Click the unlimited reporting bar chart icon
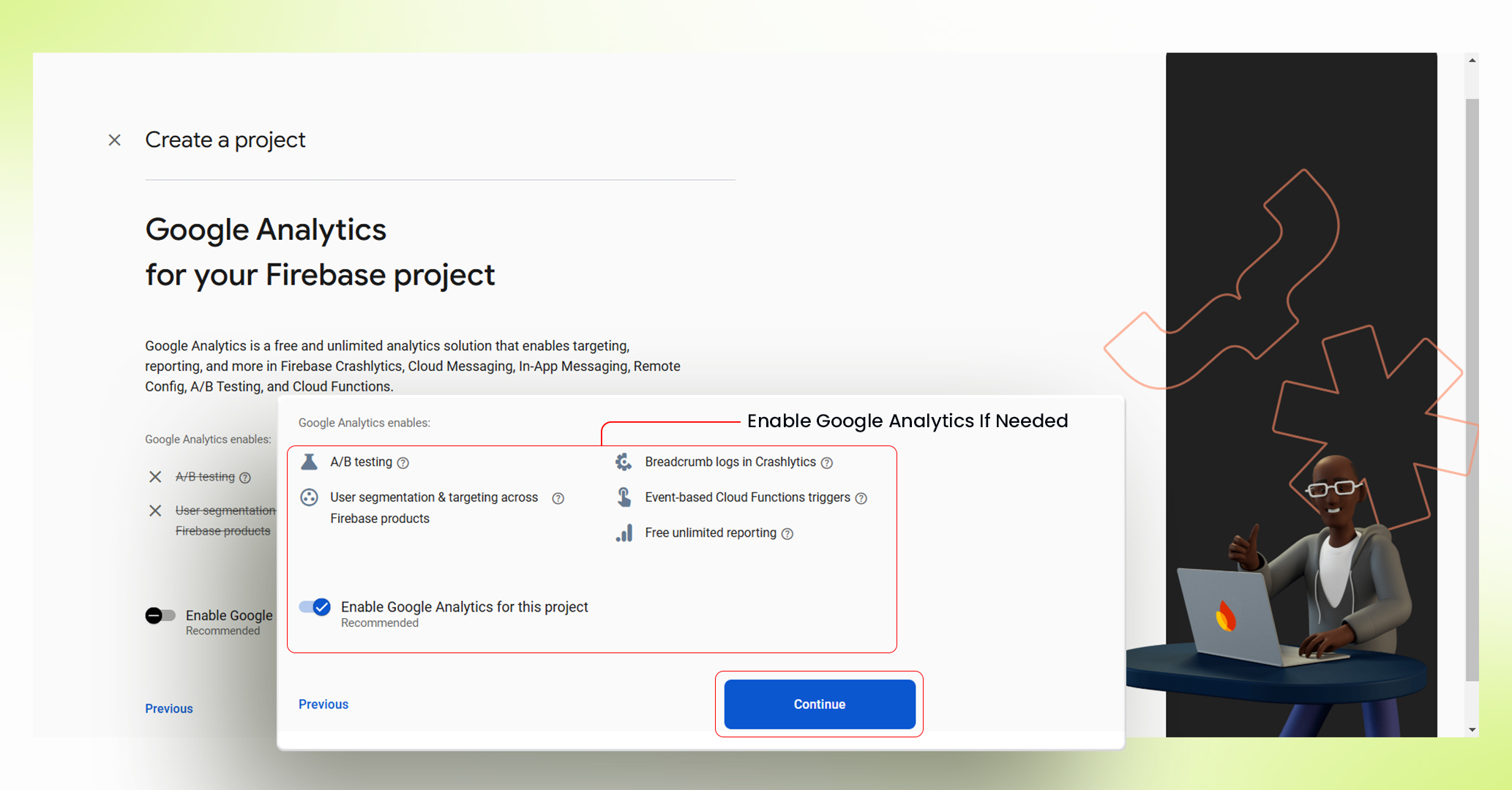The image size is (1512, 790). (x=624, y=533)
